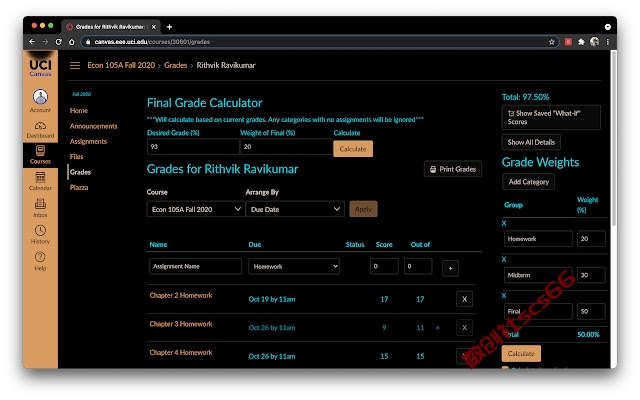Click Add Category button
640x400 pixels.
(529, 182)
